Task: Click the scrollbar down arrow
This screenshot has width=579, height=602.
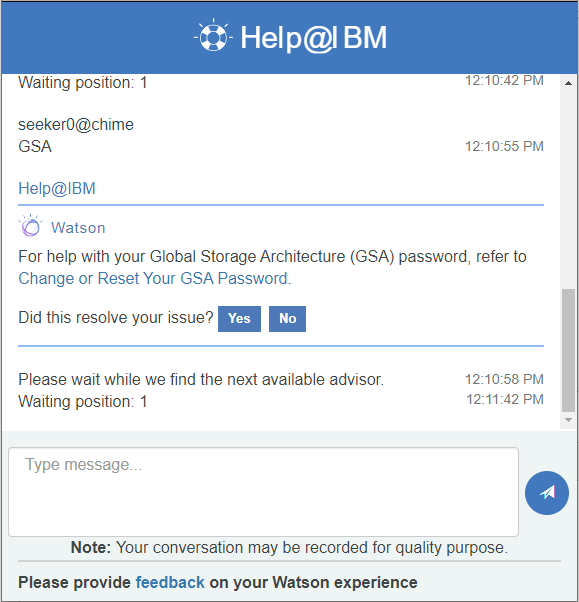Action: tap(568, 420)
